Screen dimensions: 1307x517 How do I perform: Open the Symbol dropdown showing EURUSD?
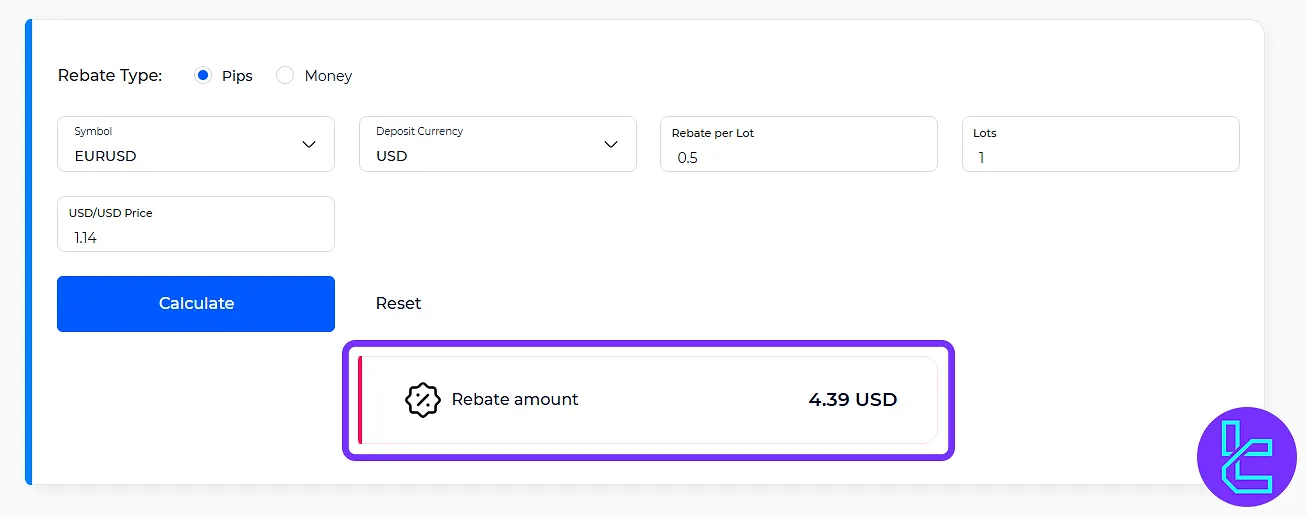coord(196,144)
